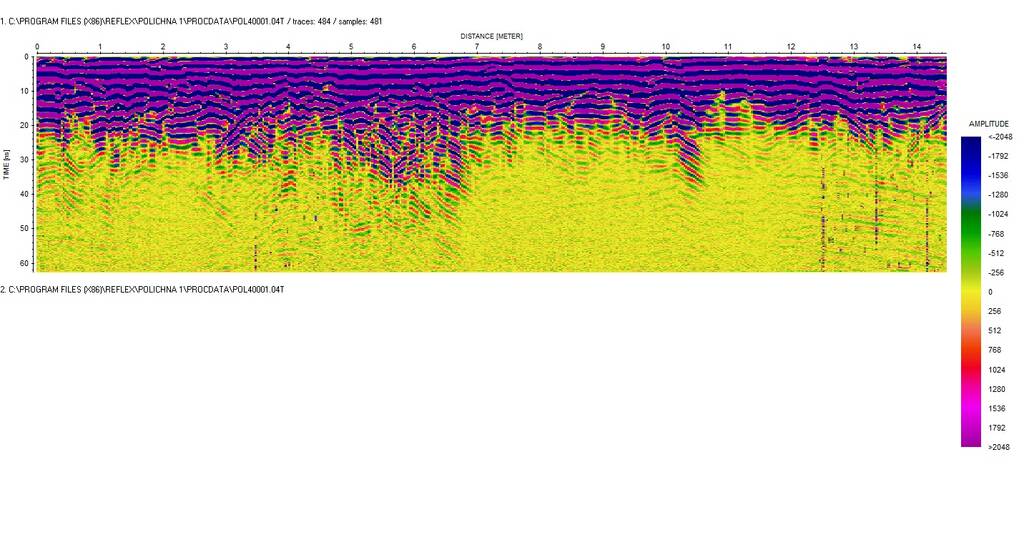Image resolution: width=1024 pixels, height=555 pixels.
Task: Select the 14 meter mark on distance axis
Action: pos(916,47)
